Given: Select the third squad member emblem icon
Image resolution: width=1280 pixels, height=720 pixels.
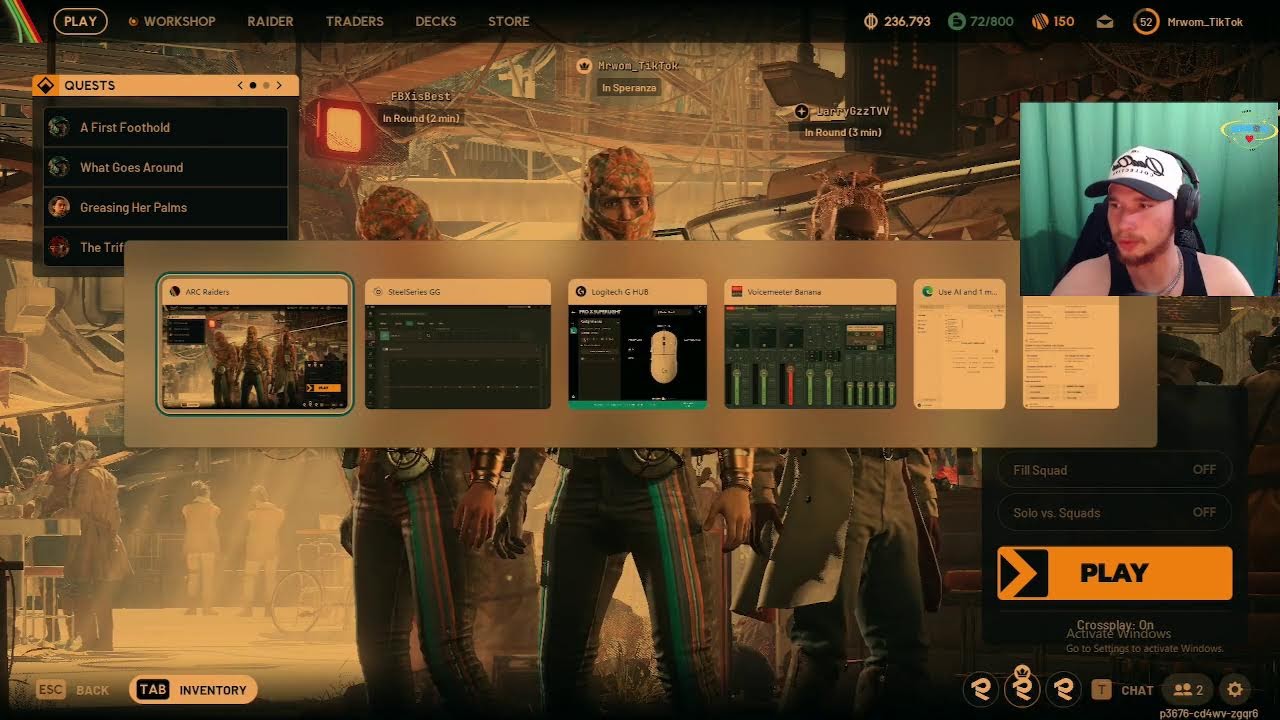Looking at the screenshot, I should (x=1064, y=689).
